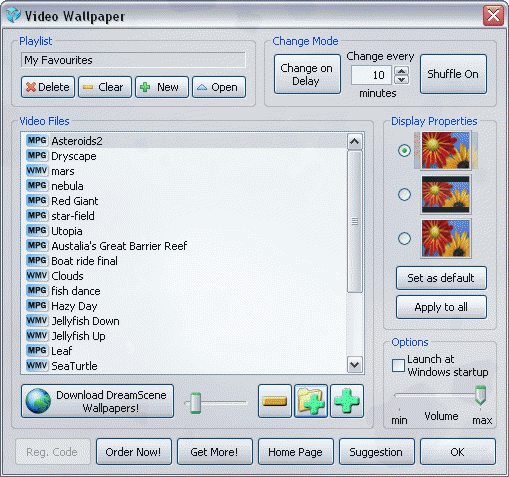The width and height of the screenshot is (509, 477).
Task: Click the Shuffle On button
Action: (x=453, y=74)
